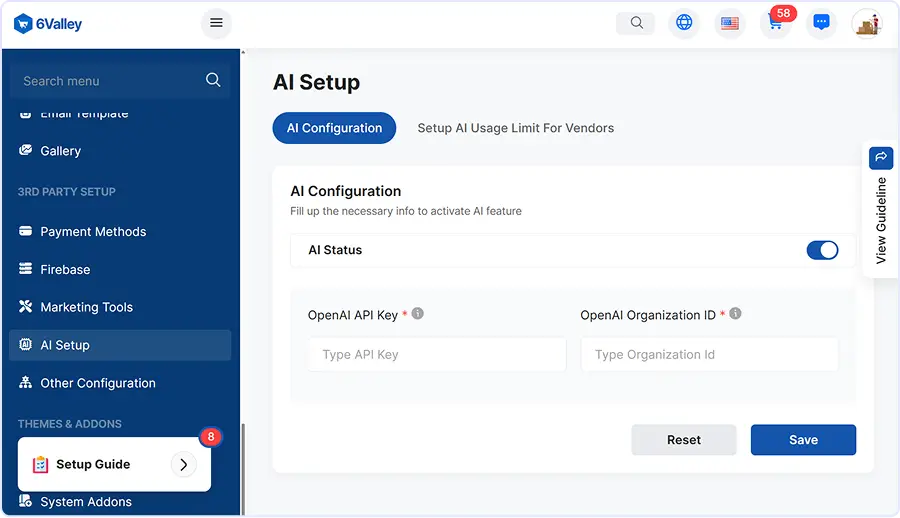Click the OpenAI Organization ID info icon
900x518 pixels.
[735, 314]
